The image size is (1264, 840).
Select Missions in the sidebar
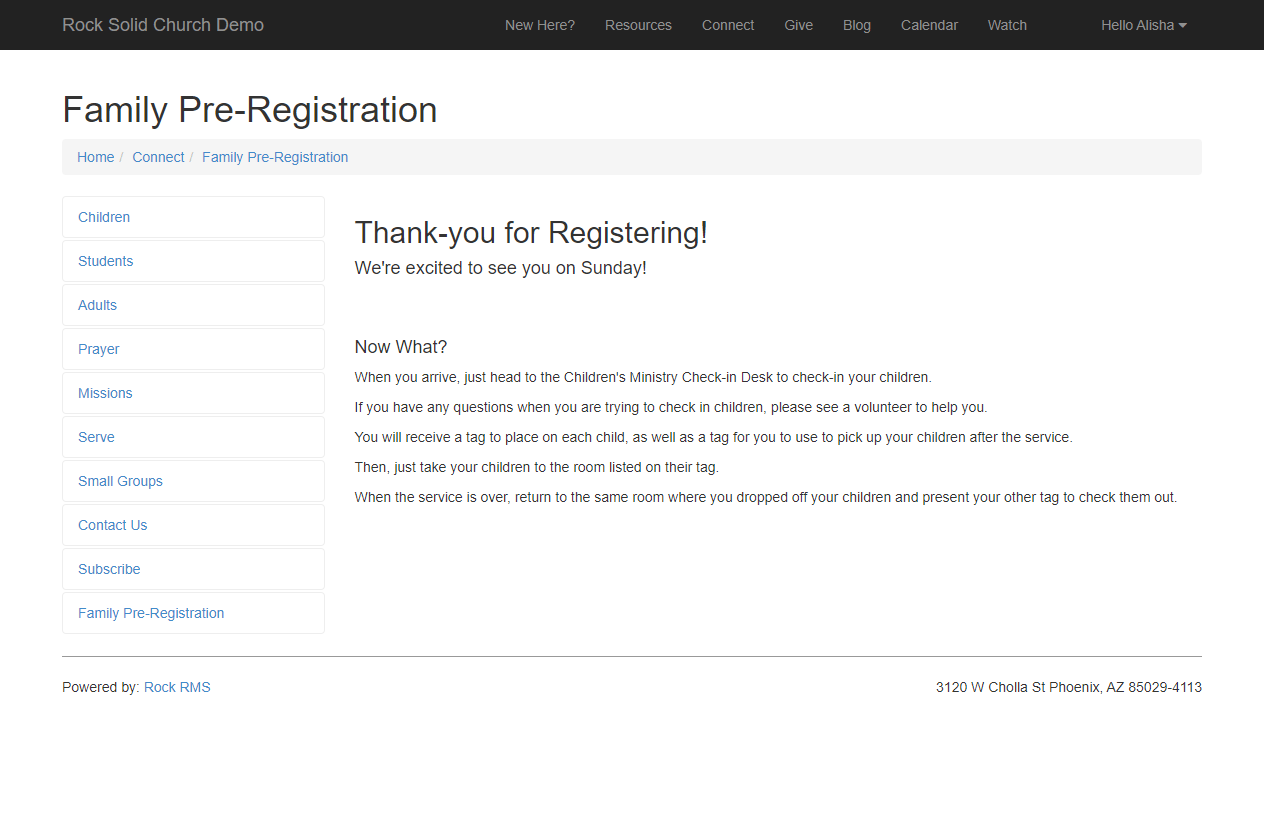[193, 393]
